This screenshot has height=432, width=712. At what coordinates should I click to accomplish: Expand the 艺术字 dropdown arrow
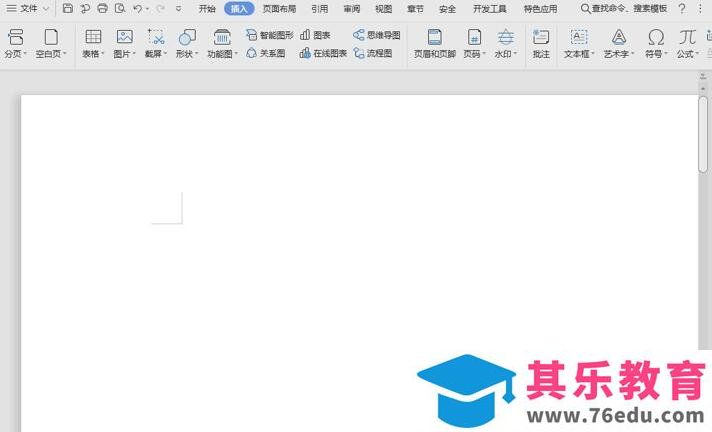(633, 54)
